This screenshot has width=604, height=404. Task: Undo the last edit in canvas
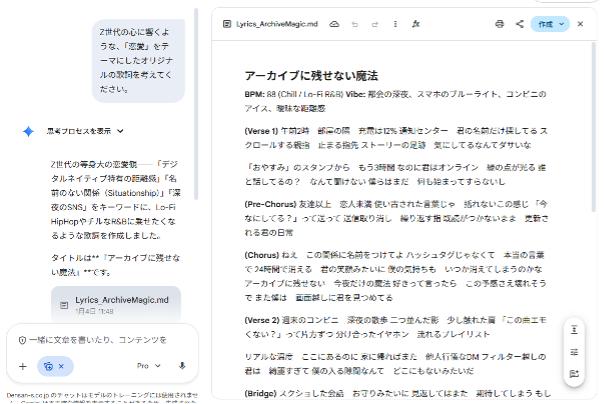tap(355, 23)
